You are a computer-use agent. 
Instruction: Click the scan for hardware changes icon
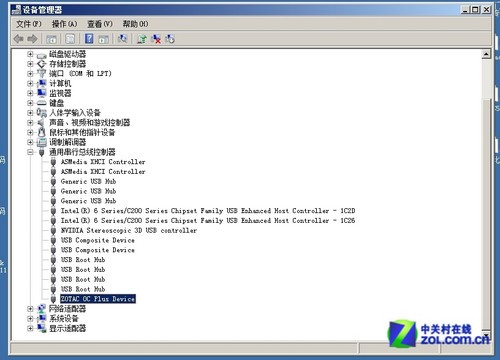click(x=122, y=39)
